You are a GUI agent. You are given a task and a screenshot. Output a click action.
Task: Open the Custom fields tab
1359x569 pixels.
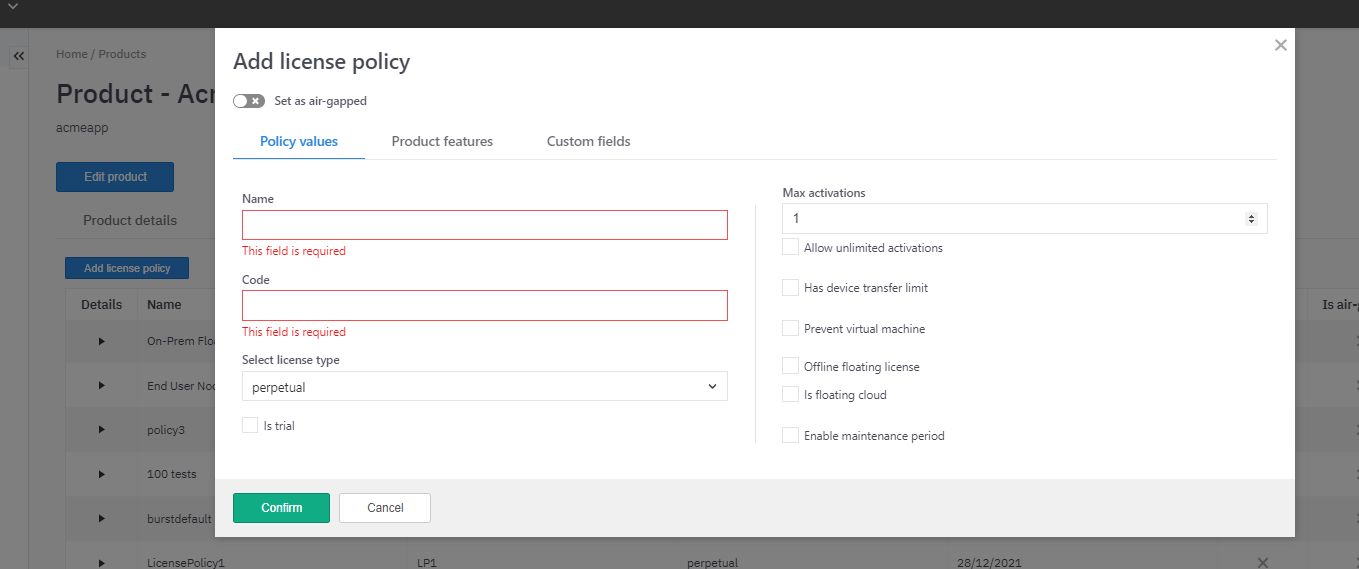588,141
